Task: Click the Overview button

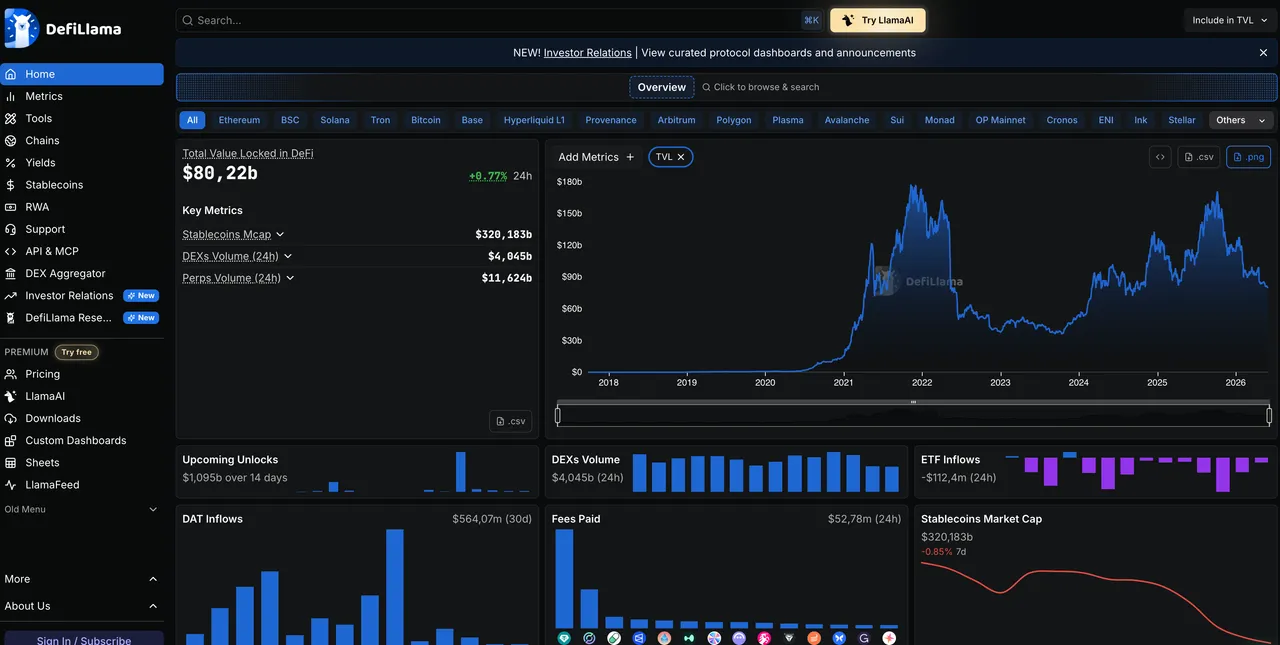Action: click(x=662, y=87)
